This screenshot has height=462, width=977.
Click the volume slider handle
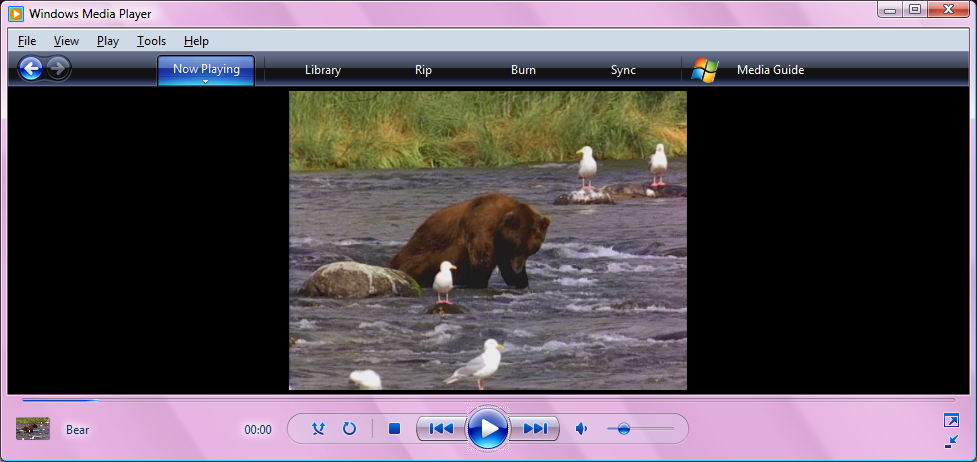tap(623, 429)
